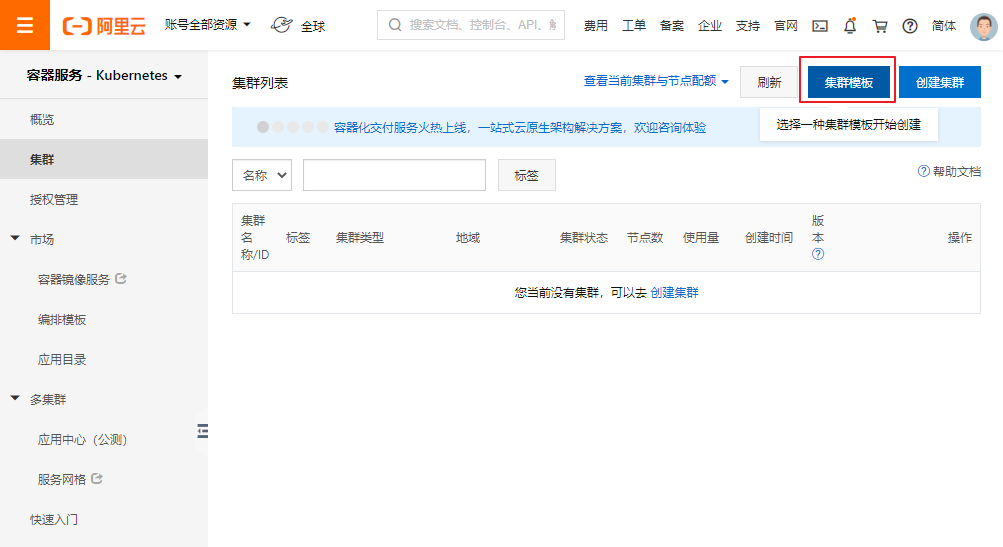
Task: Collapse sidebar using the side handle icon
Action: pos(202,431)
